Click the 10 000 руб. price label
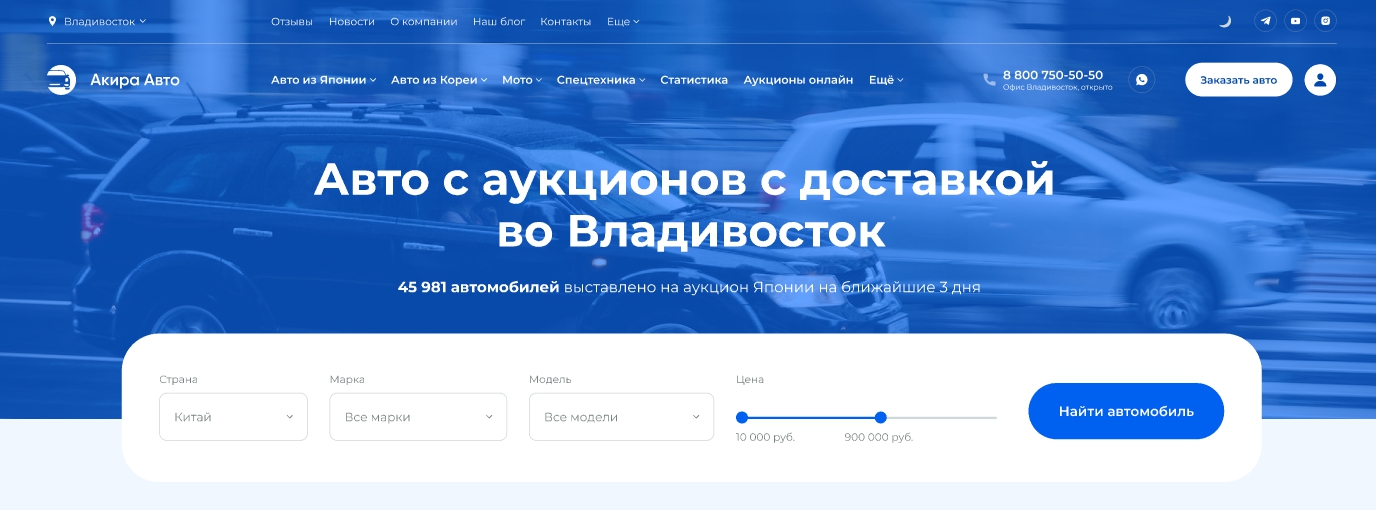The height and width of the screenshot is (510, 1376). point(765,437)
